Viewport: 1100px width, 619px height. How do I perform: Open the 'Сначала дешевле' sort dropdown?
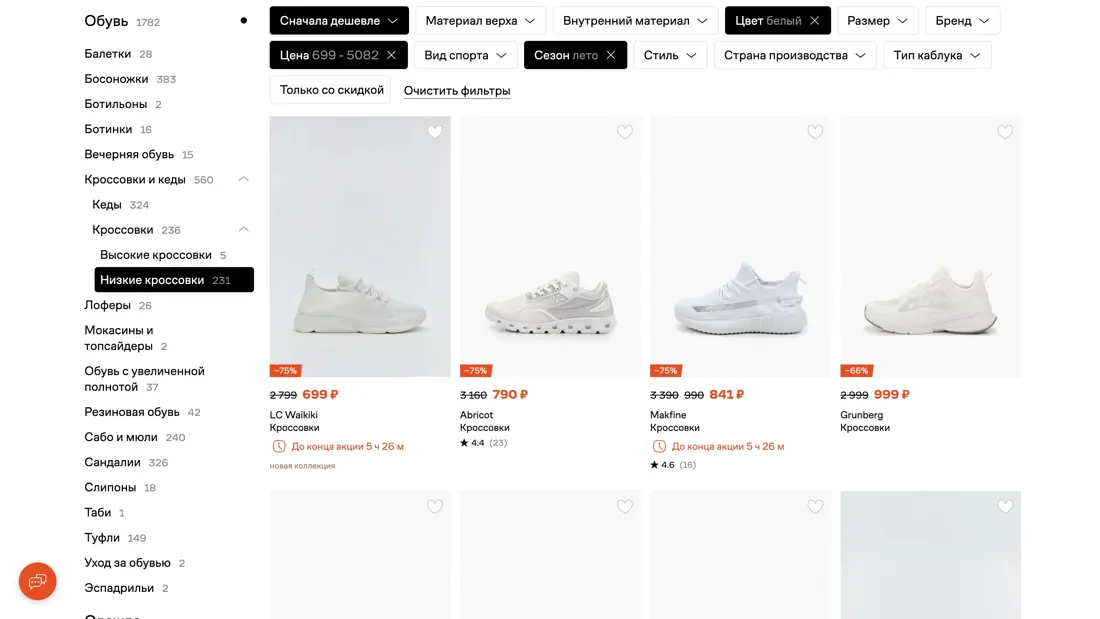(339, 21)
